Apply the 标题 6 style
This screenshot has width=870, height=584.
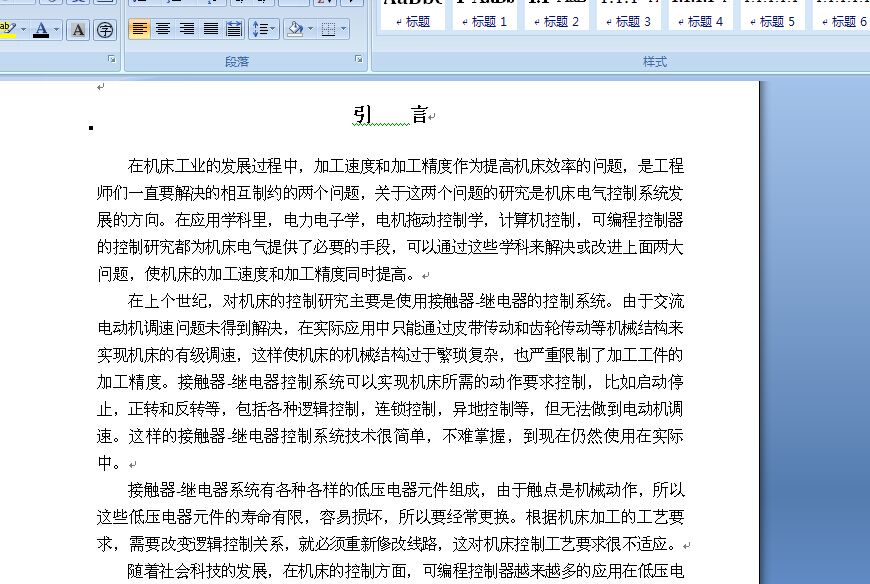pyautogui.click(x=841, y=15)
